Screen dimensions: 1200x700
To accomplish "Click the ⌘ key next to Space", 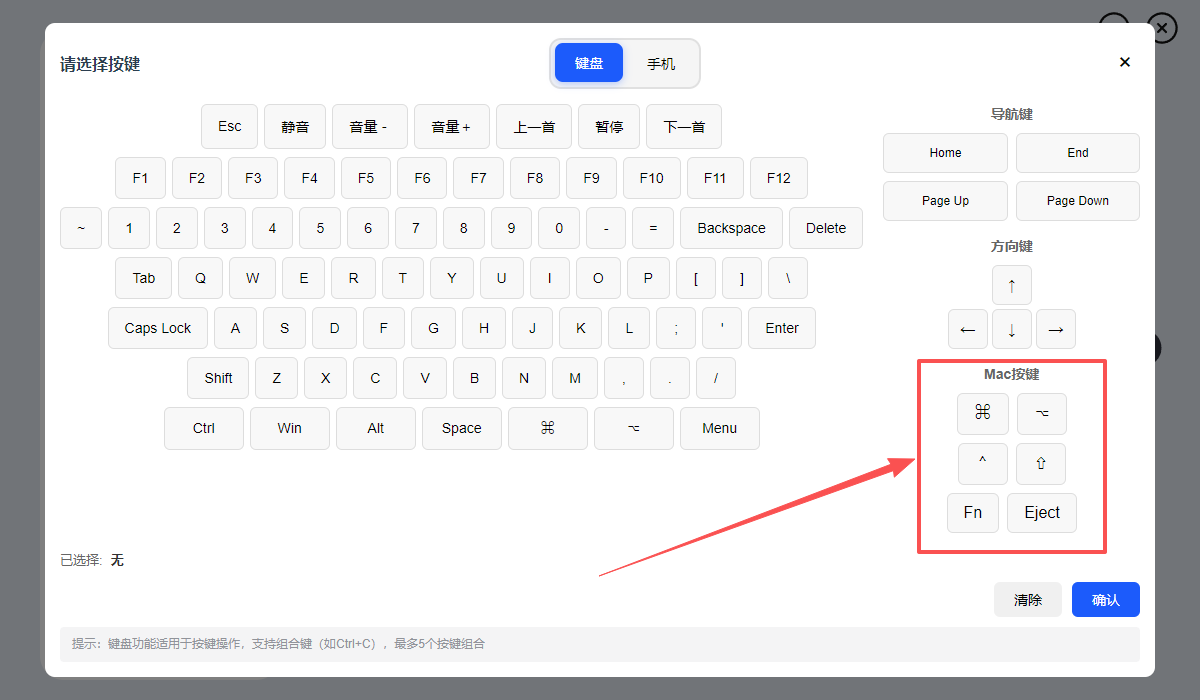I will tap(547, 428).
